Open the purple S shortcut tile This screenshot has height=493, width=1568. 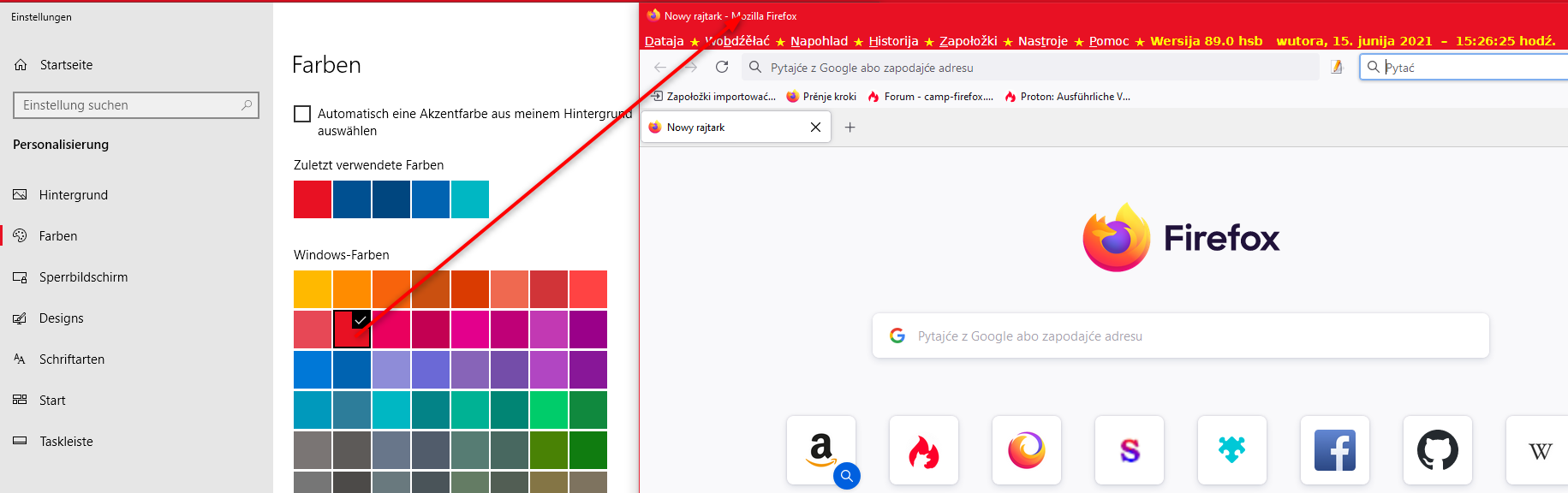1130,450
